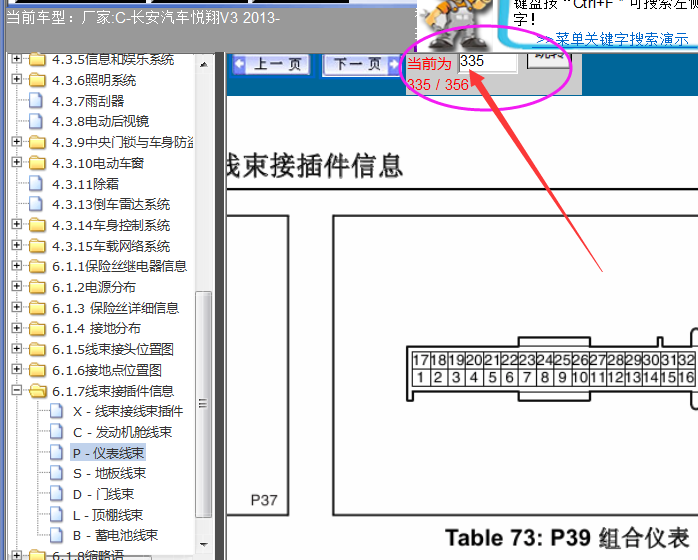Click document icon of 4.3.13倒车雷达系统
The image size is (698, 560).
pos(36,204)
